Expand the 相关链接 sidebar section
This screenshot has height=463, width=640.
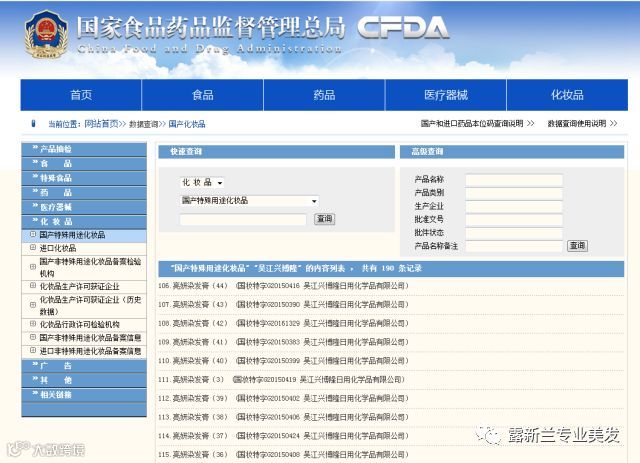[84, 395]
